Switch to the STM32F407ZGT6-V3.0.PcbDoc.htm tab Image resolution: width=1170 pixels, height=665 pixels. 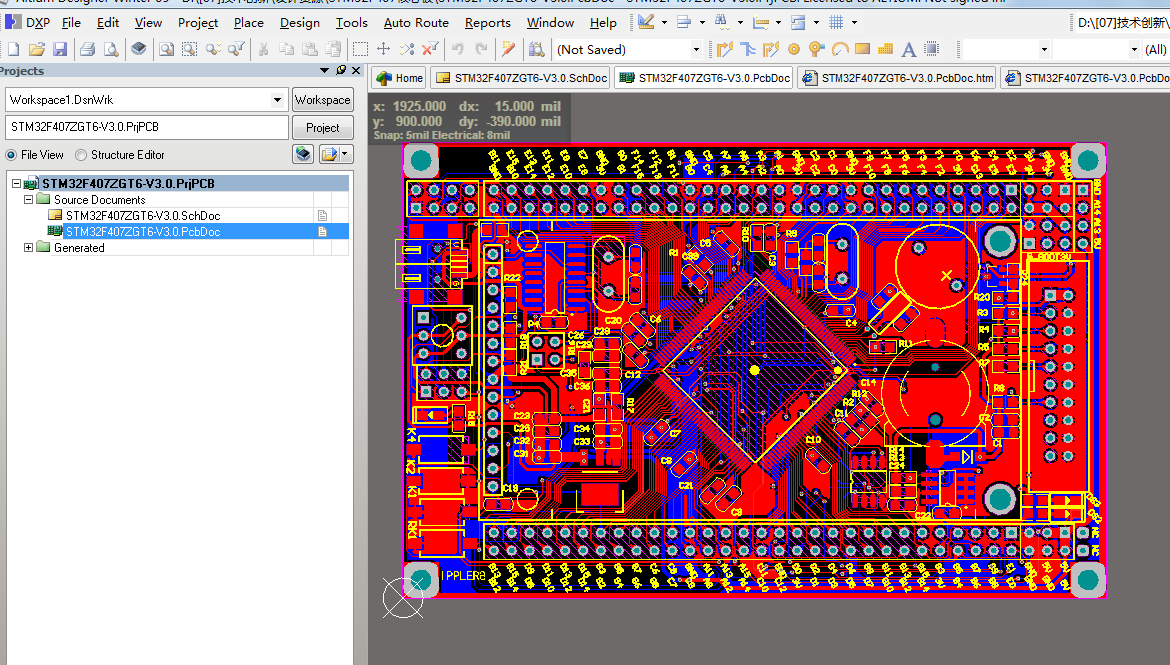pyautogui.click(x=898, y=78)
